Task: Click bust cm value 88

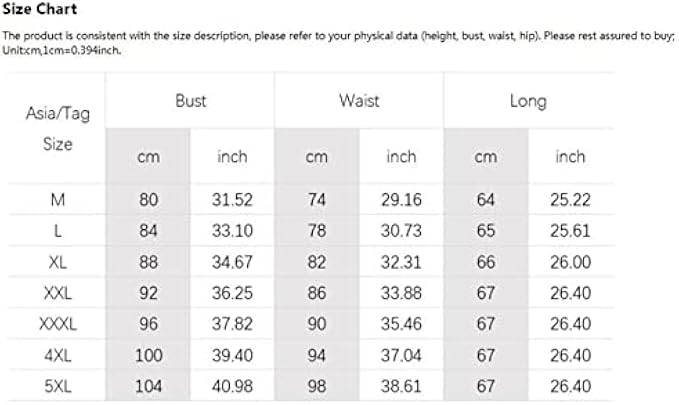Action: (x=148, y=262)
